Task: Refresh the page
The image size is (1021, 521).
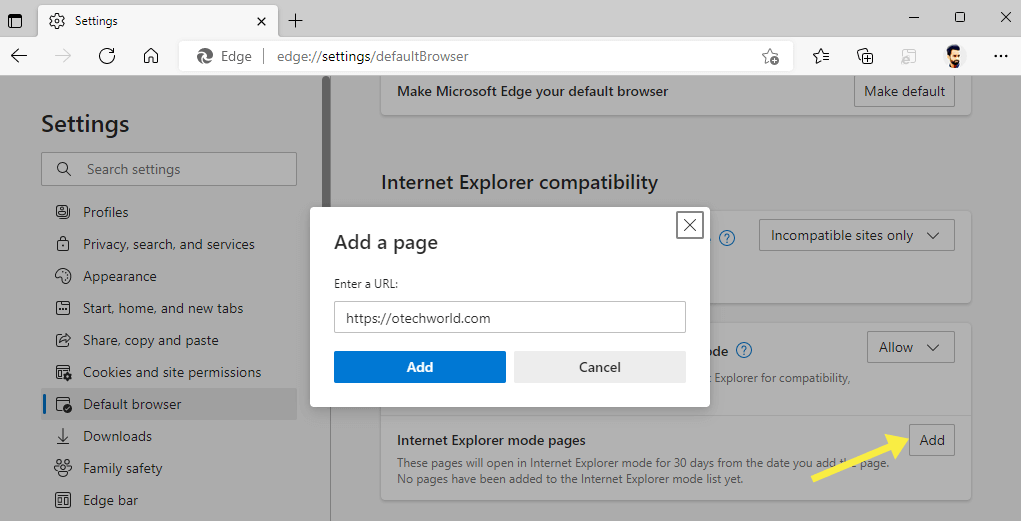Action: [x=107, y=56]
